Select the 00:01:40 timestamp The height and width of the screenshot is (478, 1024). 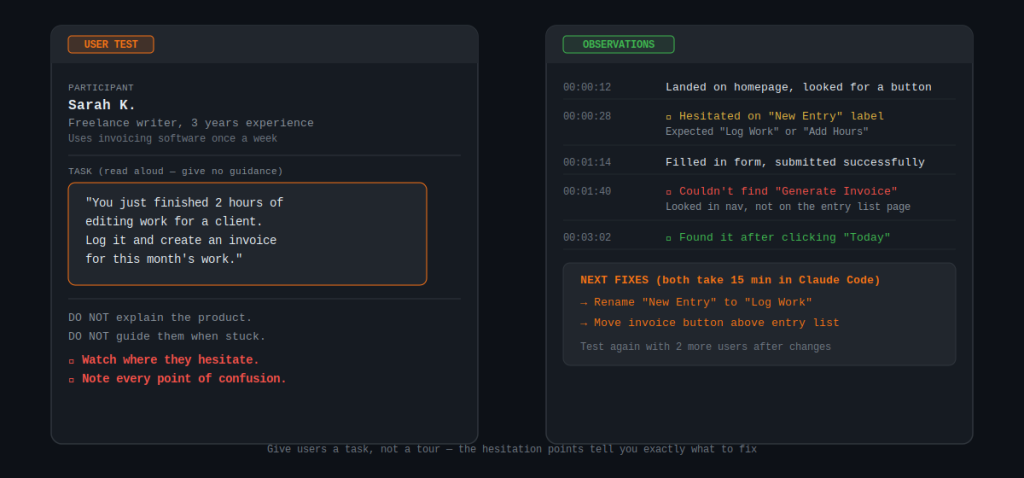point(587,192)
